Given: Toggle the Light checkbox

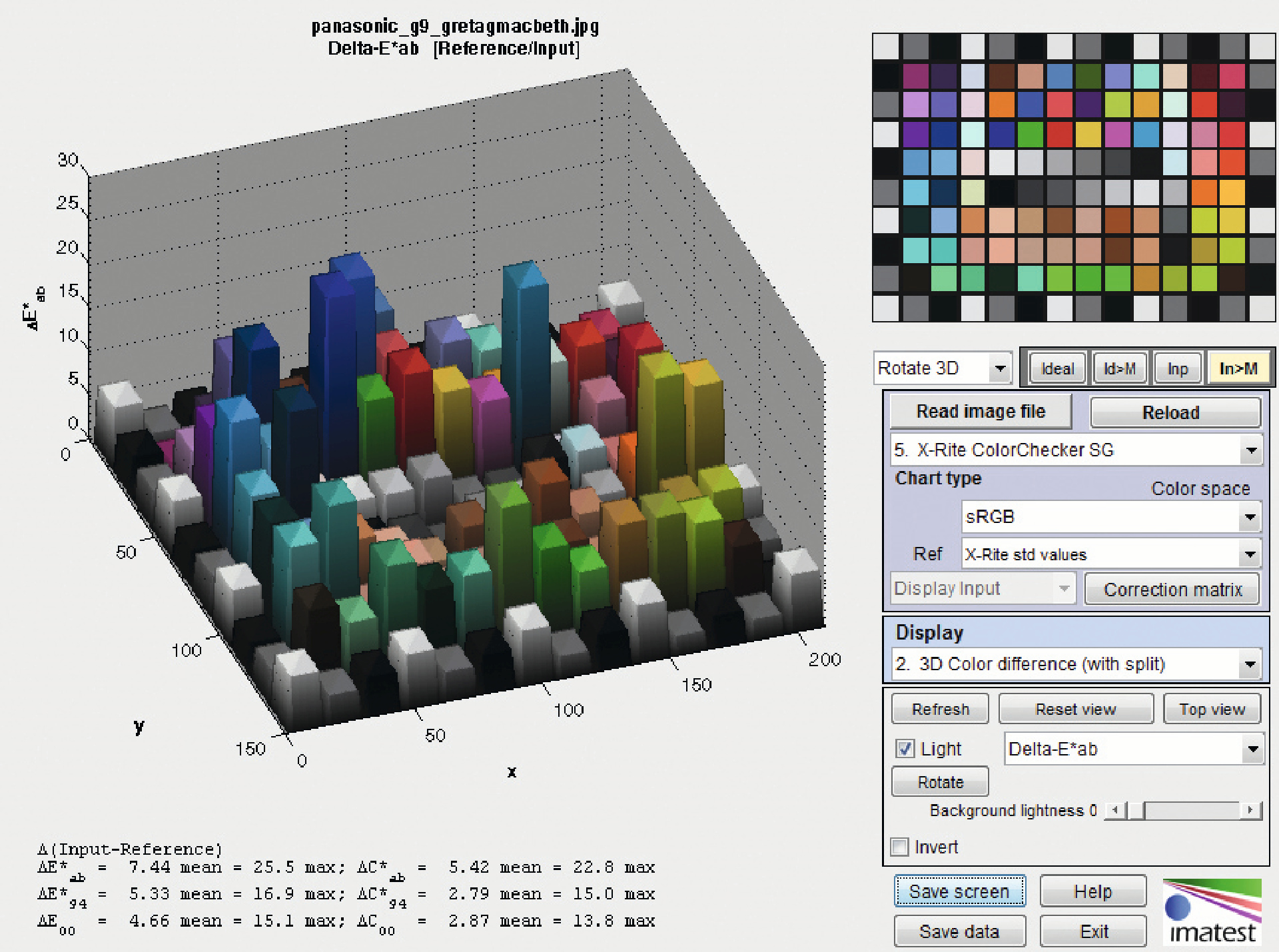Looking at the screenshot, I should pyautogui.click(x=905, y=749).
